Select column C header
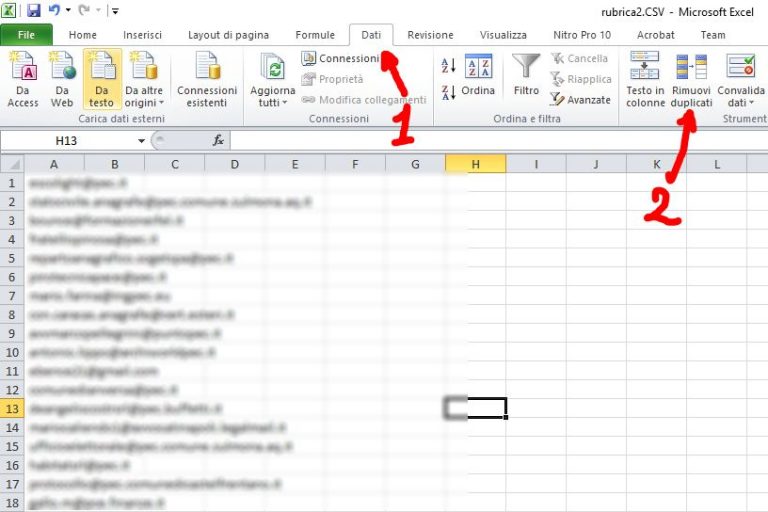Screen dimensions: 768x512 point(175,164)
